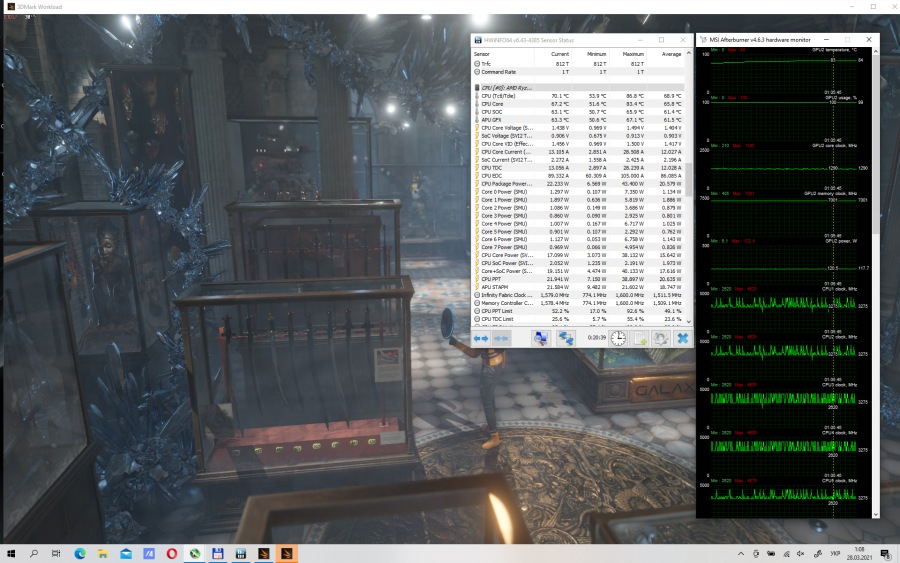Select the Memory Controller Clock row

coord(578,303)
